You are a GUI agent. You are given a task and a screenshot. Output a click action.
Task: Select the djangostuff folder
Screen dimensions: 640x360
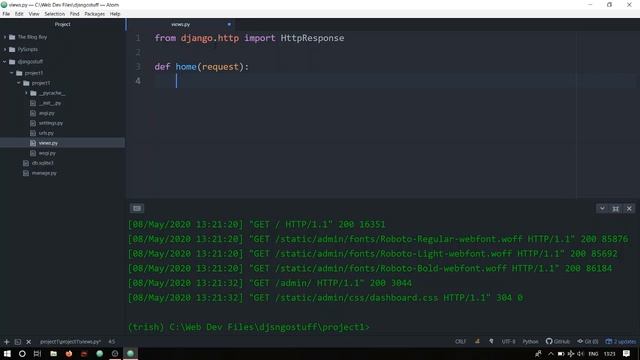30,62
